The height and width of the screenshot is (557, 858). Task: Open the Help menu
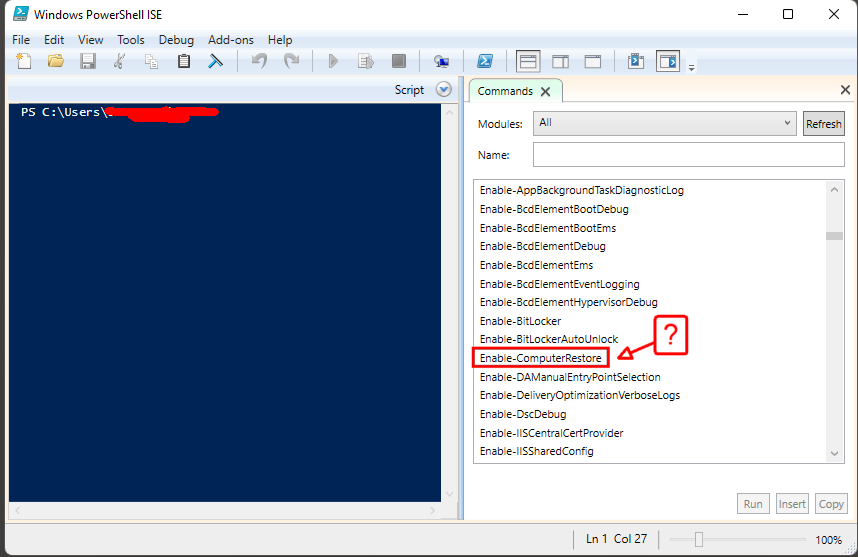280,40
